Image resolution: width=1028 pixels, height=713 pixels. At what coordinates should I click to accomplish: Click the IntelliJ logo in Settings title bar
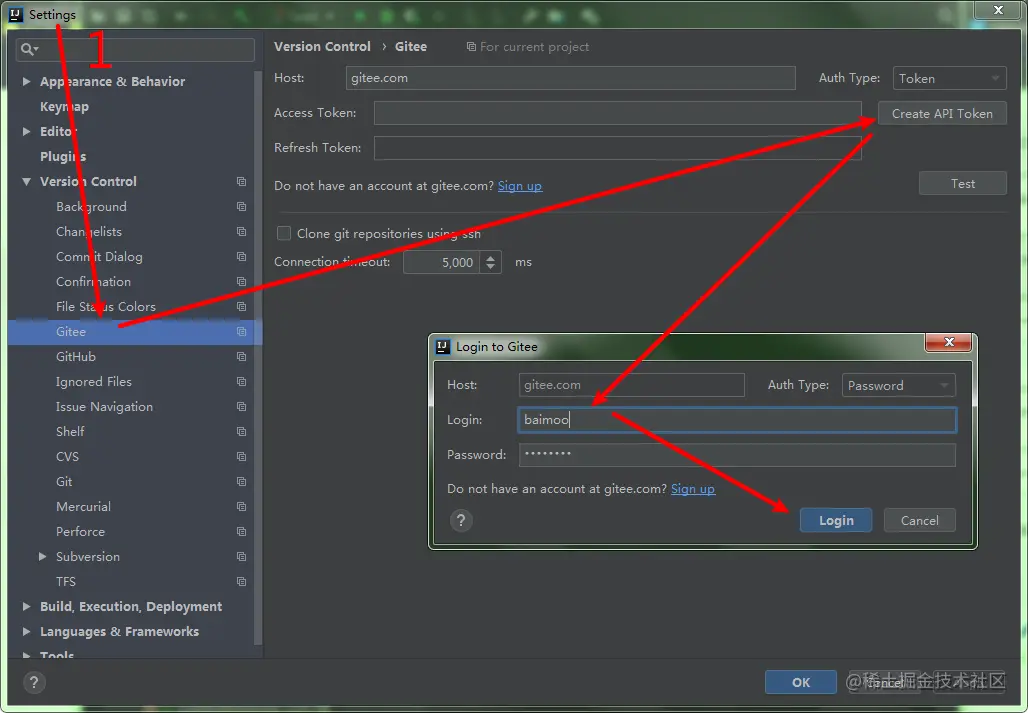[x=16, y=14]
